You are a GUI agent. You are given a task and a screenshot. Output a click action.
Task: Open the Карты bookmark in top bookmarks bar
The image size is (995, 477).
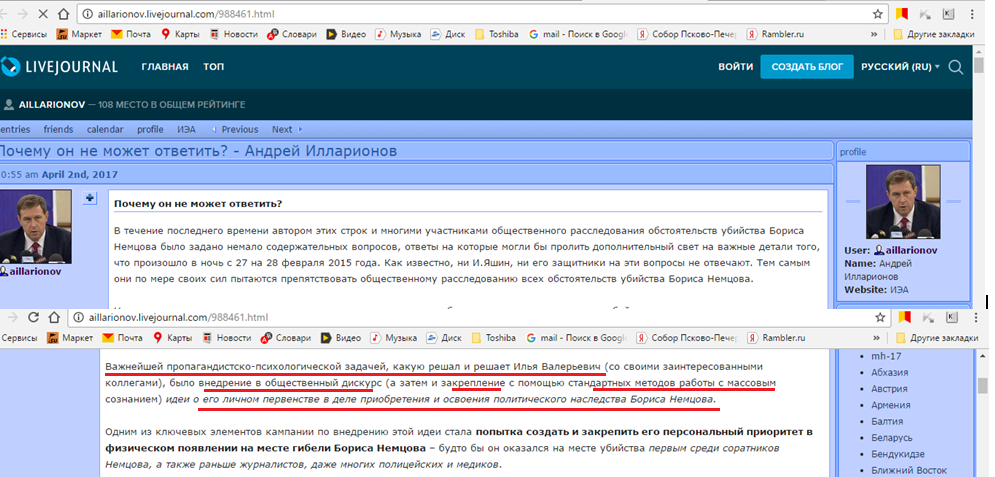(180, 34)
